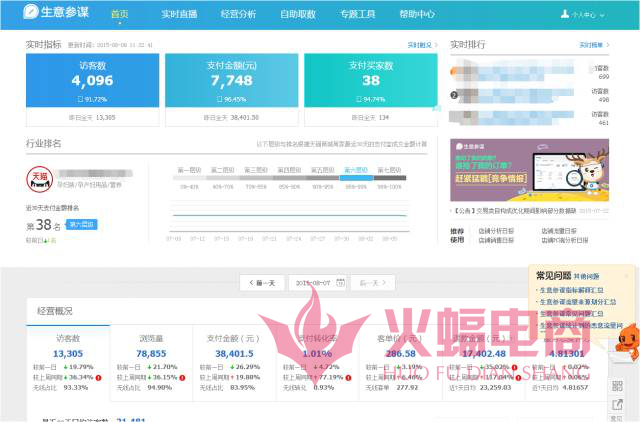Open the calendar icon in date field

(x=340, y=282)
